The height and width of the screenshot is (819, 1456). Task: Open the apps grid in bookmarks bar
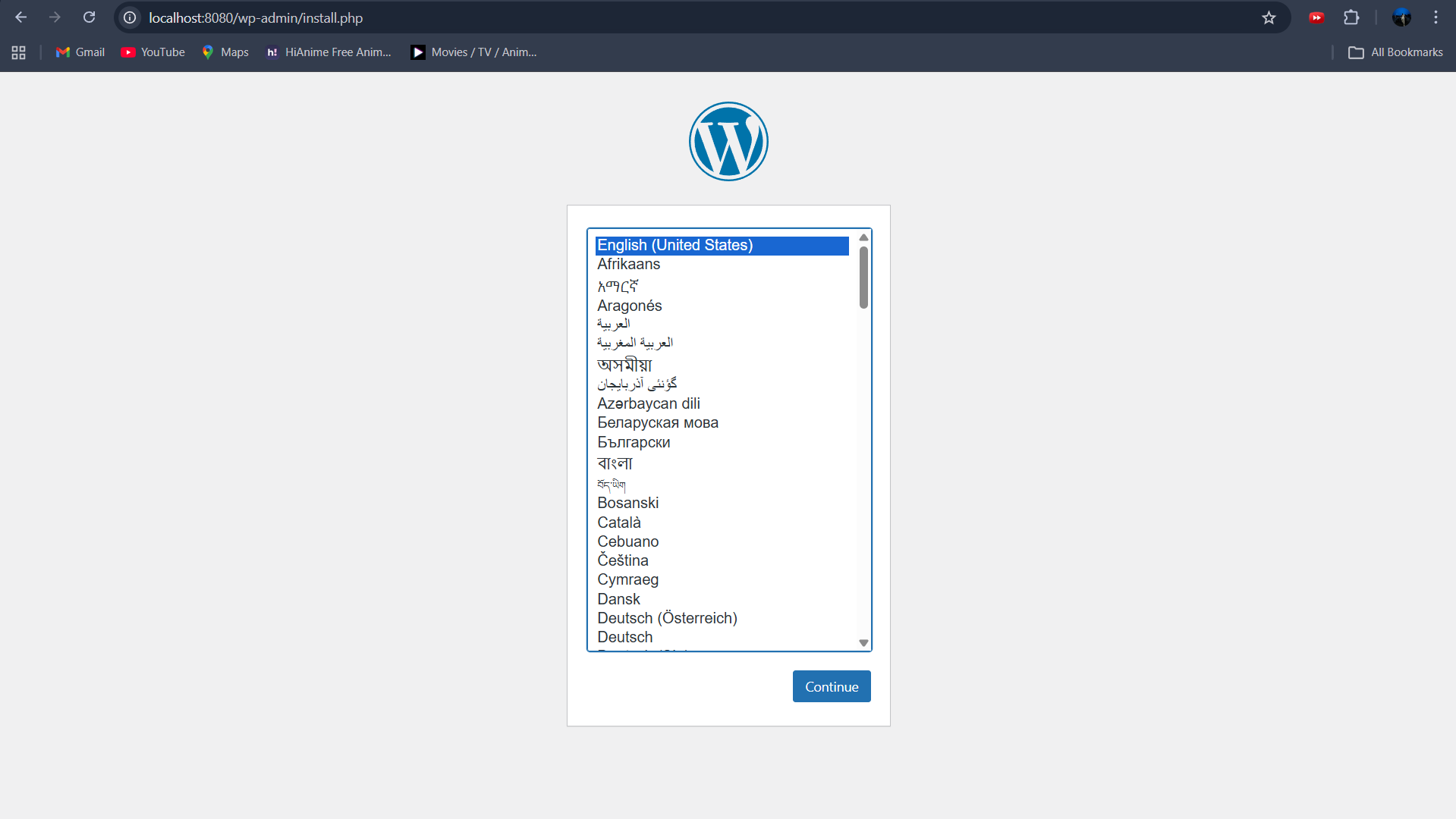(19, 52)
